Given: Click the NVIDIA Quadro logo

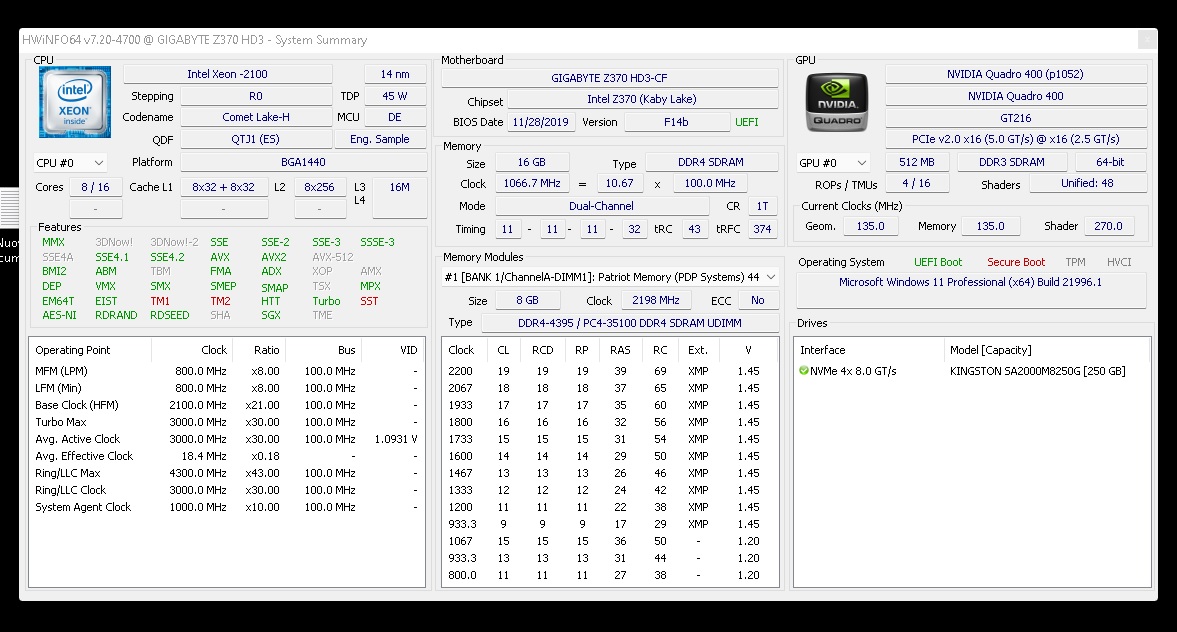Looking at the screenshot, I should (x=837, y=102).
